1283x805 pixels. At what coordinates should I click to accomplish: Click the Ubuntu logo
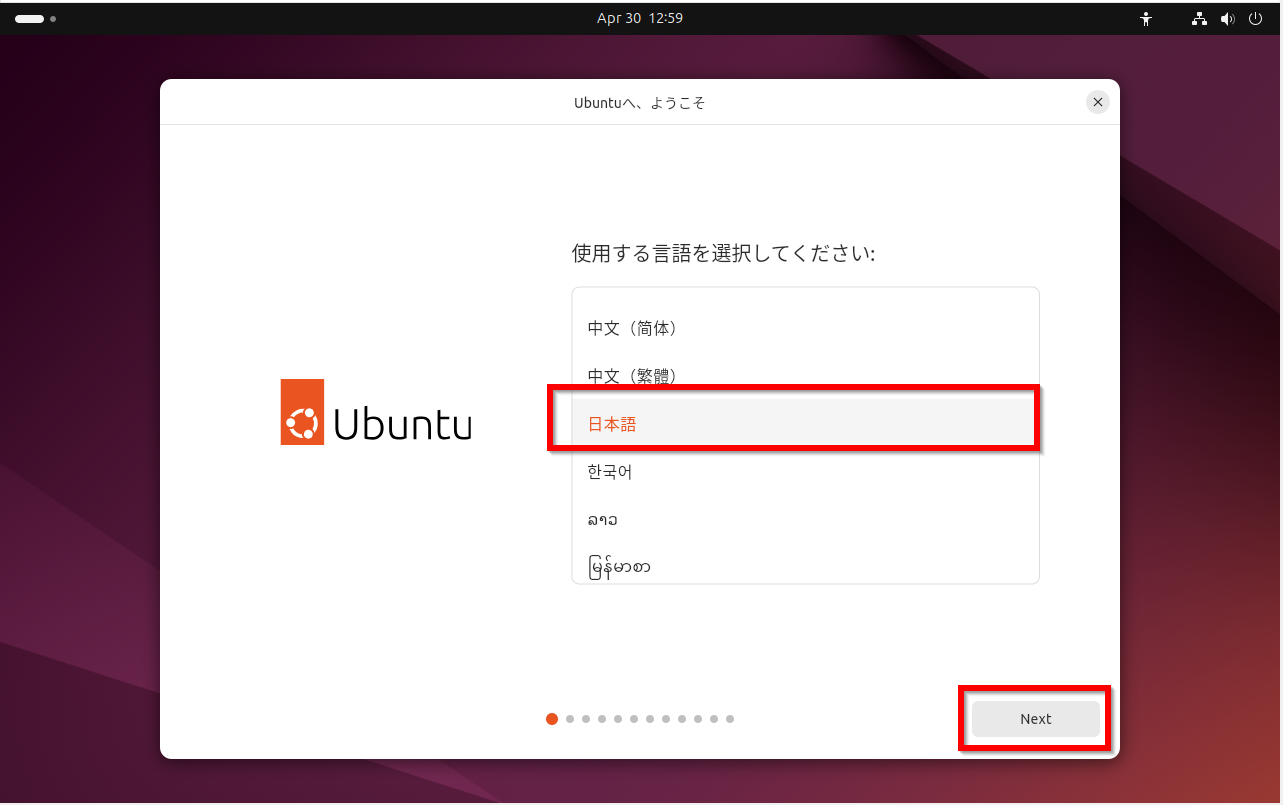(376, 412)
